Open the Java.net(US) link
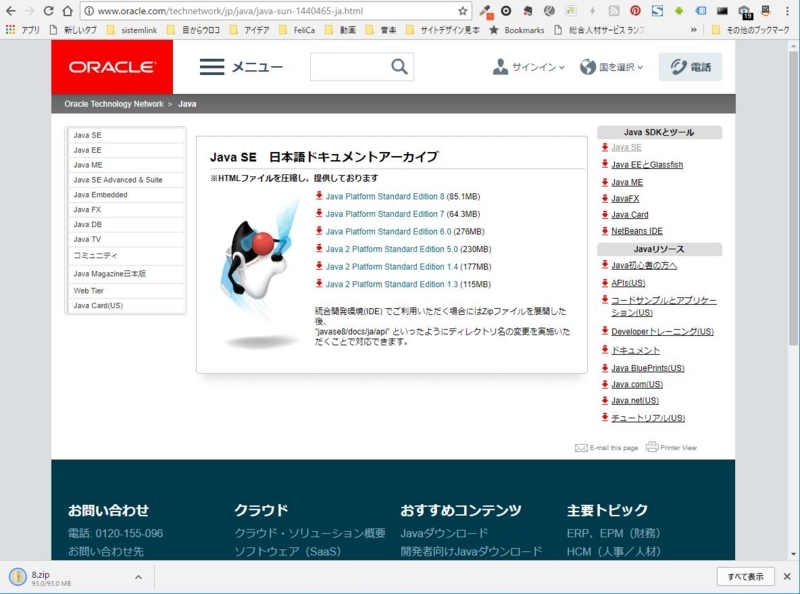This screenshot has width=800, height=594. click(x=635, y=401)
